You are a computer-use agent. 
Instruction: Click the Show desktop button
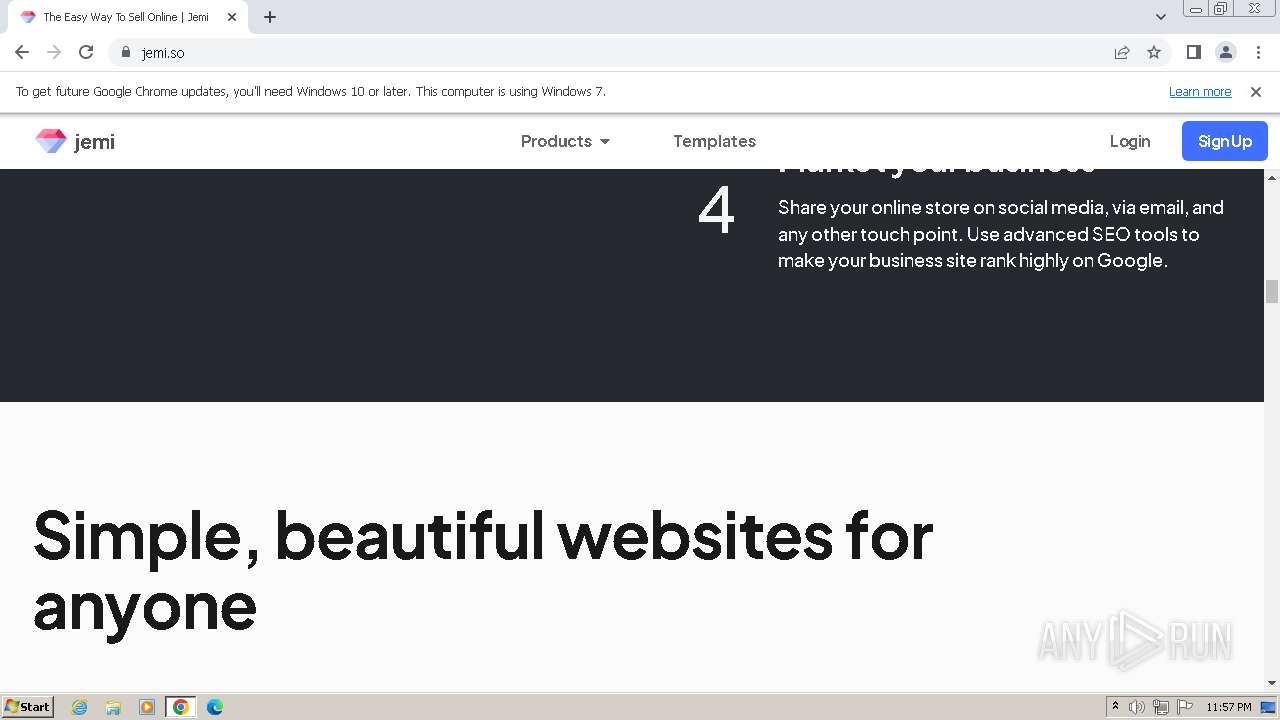(x=1269, y=707)
